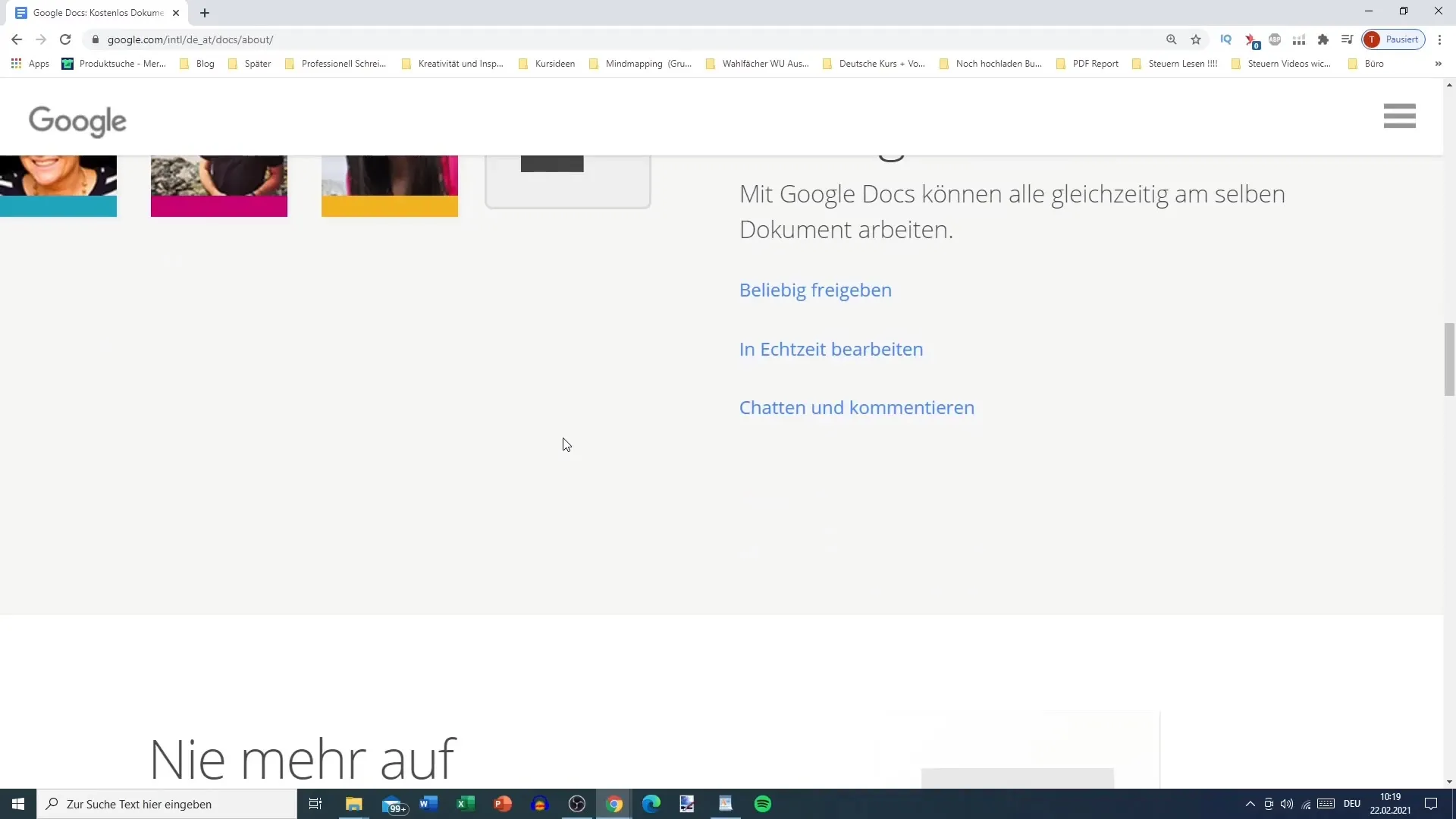
Task: Open the Produktsuche - Mer... bookmark
Action: click(x=114, y=64)
